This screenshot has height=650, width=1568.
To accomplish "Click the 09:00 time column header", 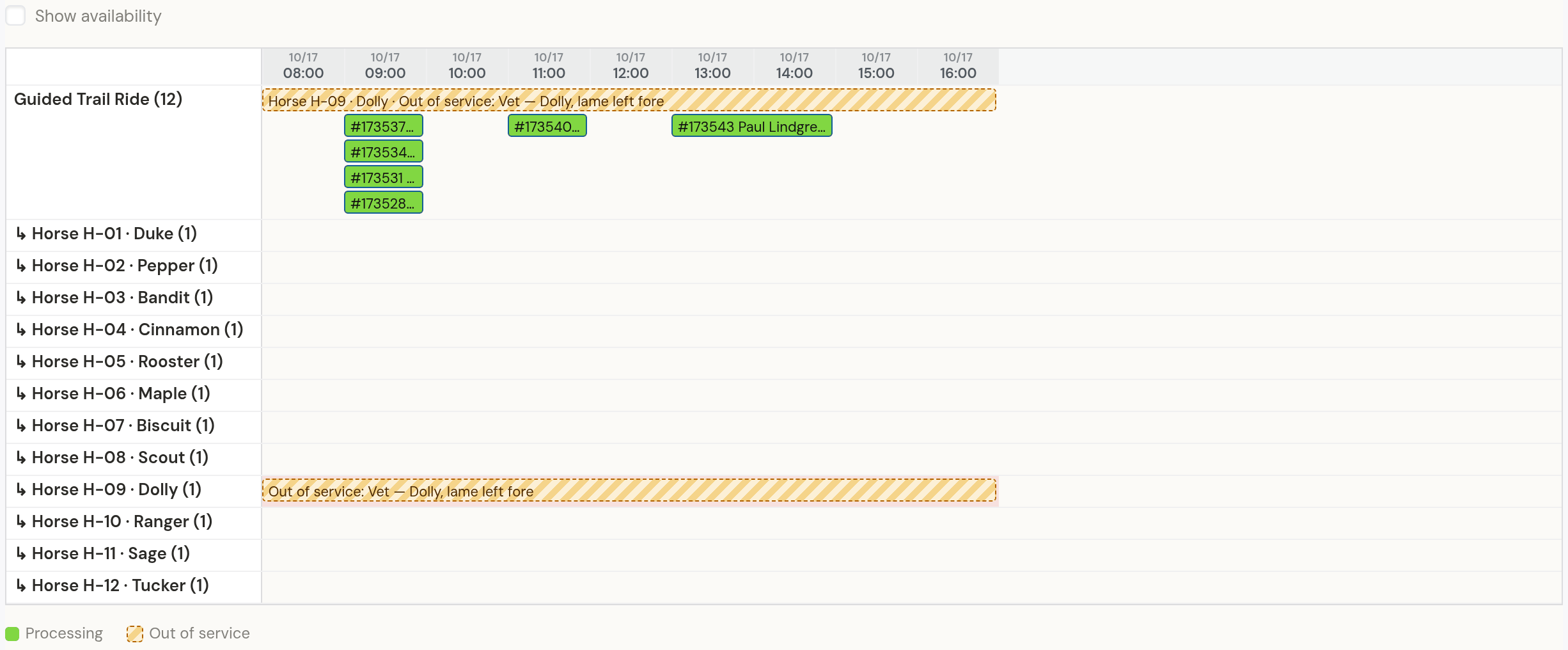I will (x=385, y=67).
